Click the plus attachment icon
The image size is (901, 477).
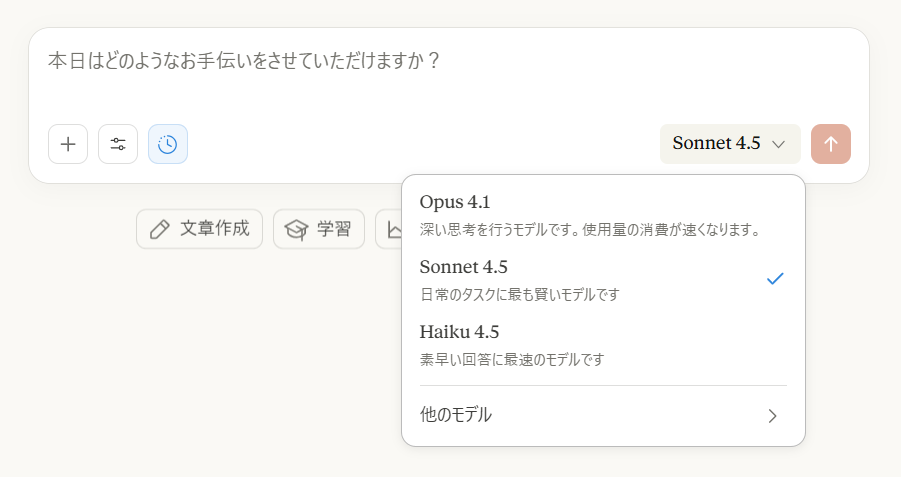(68, 144)
